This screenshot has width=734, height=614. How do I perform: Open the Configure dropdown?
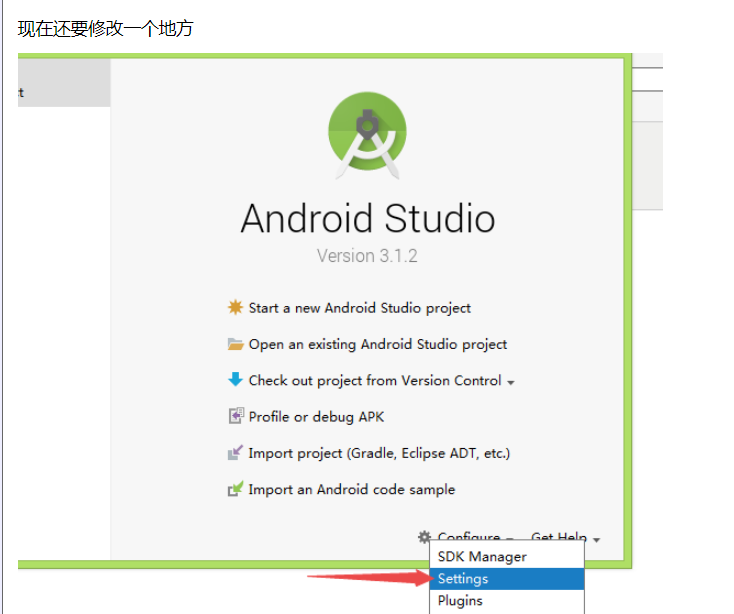pyautogui.click(x=469, y=536)
